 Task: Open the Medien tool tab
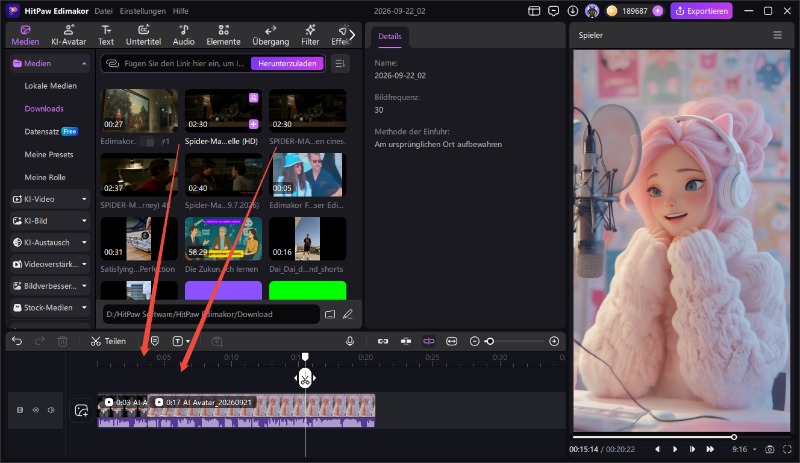(x=25, y=35)
